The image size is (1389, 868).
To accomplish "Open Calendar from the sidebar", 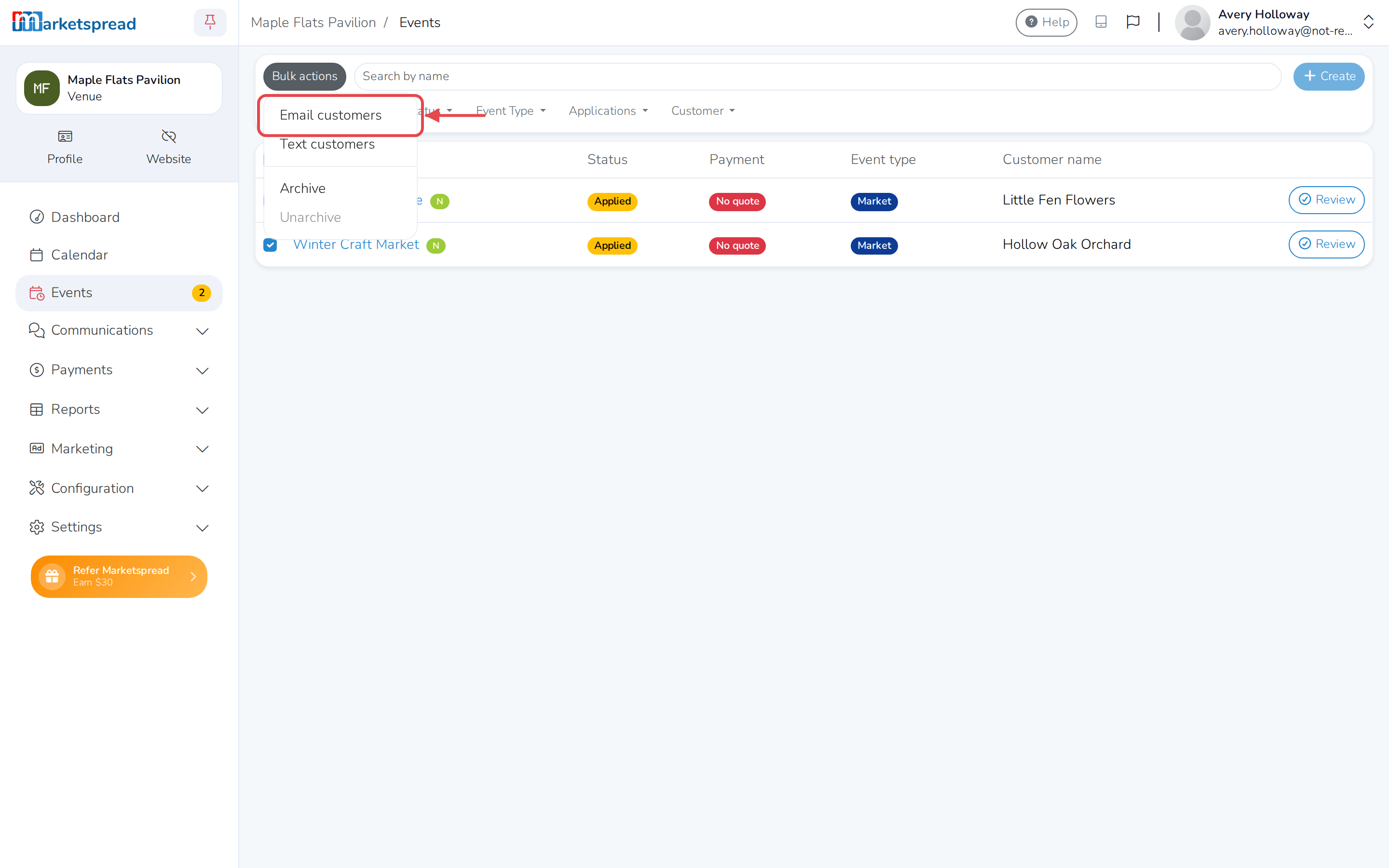I will [x=119, y=255].
